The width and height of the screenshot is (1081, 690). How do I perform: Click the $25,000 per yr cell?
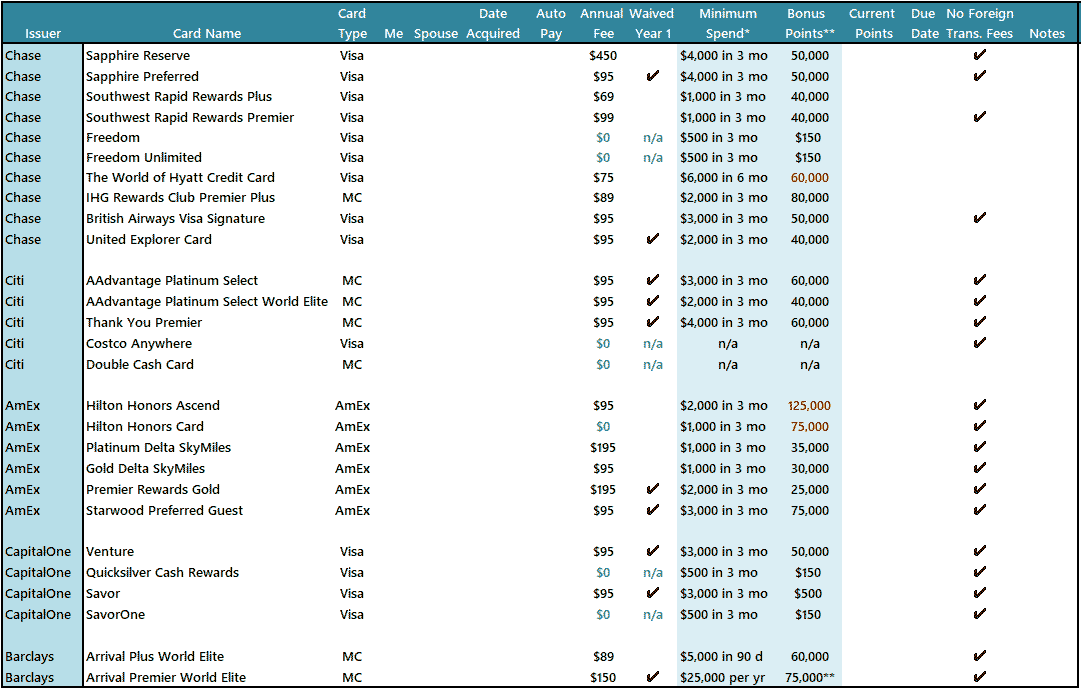(723, 677)
